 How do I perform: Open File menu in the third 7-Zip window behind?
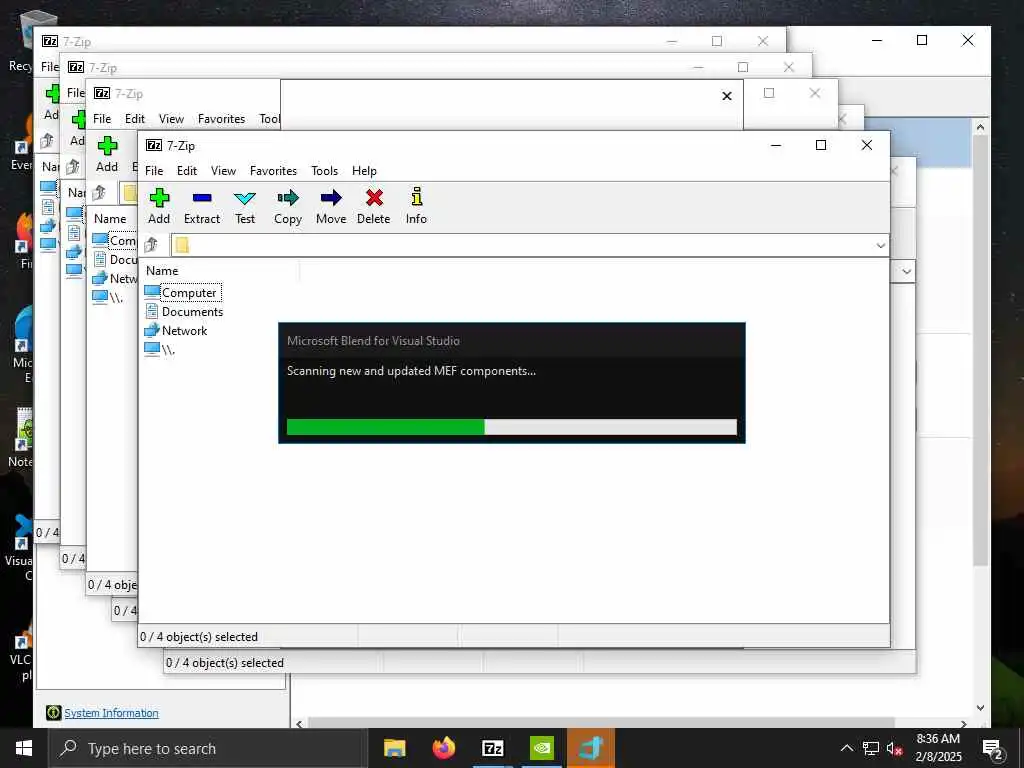click(x=102, y=119)
